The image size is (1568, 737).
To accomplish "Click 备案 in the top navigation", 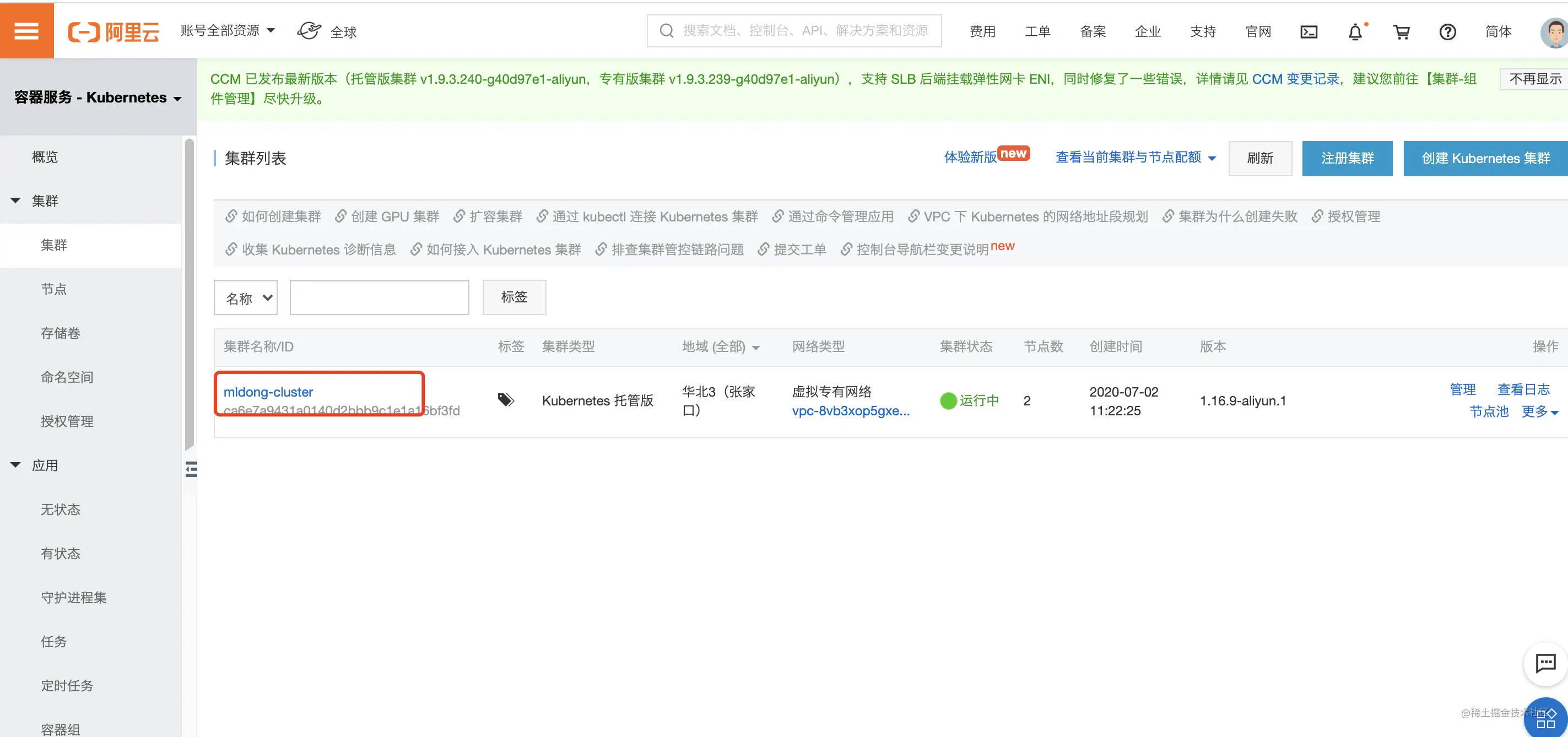I will (1093, 31).
